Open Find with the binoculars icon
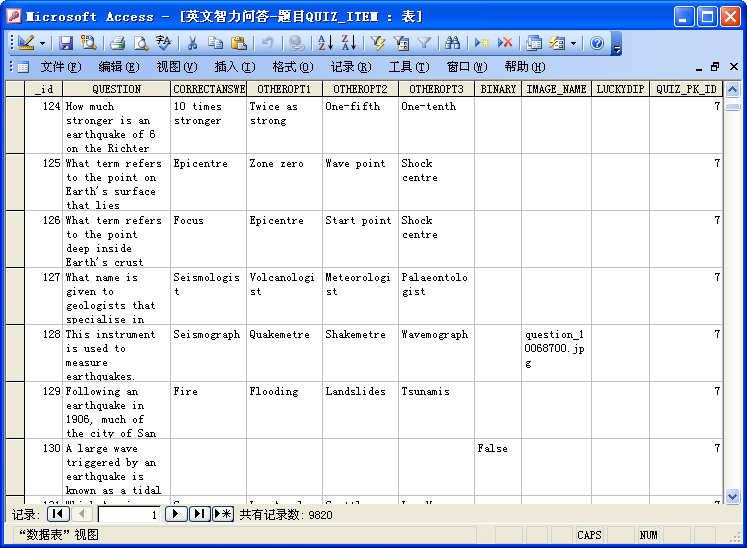The height and width of the screenshot is (548, 747). (x=453, y=43)
